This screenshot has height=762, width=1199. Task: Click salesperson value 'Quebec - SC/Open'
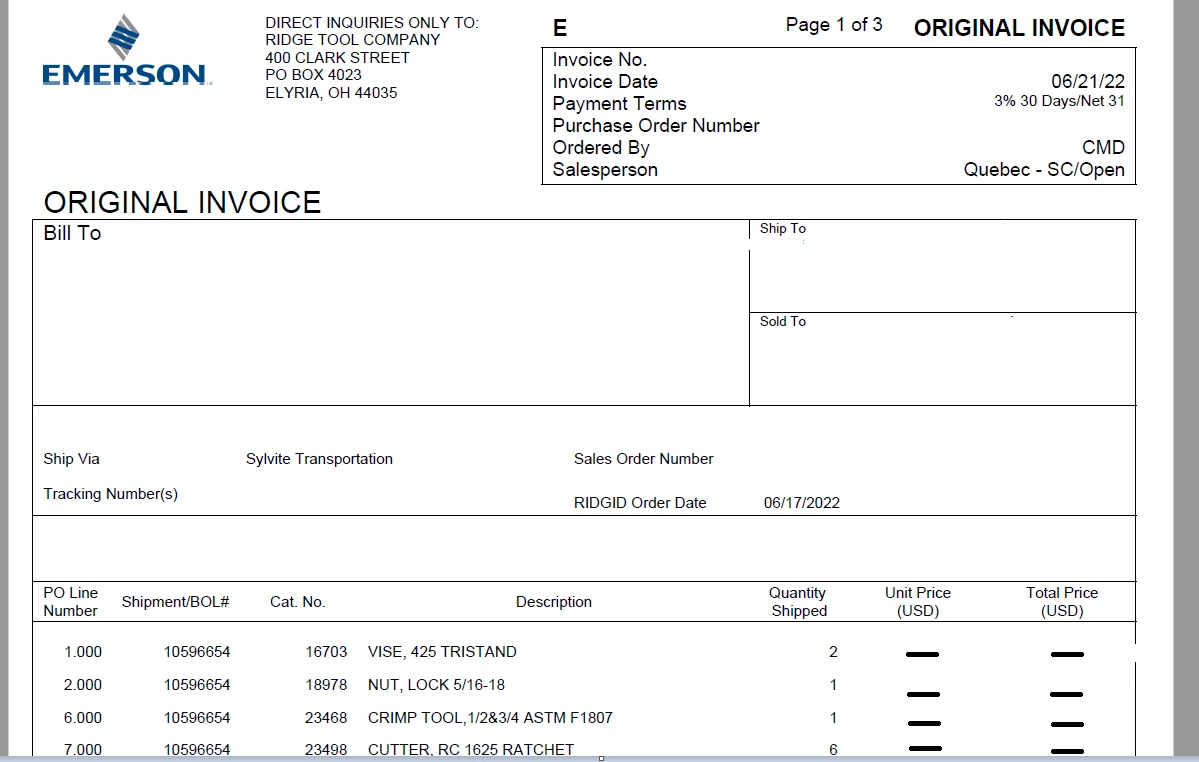1044,170
